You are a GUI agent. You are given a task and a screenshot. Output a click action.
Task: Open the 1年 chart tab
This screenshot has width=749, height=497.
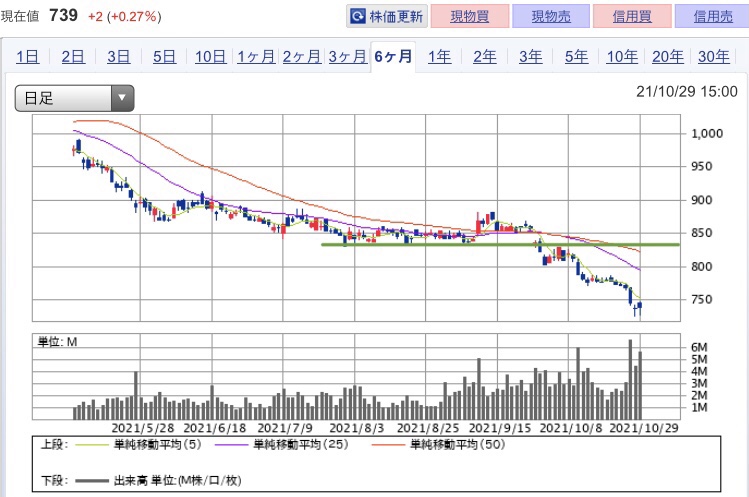click(439, 57)
